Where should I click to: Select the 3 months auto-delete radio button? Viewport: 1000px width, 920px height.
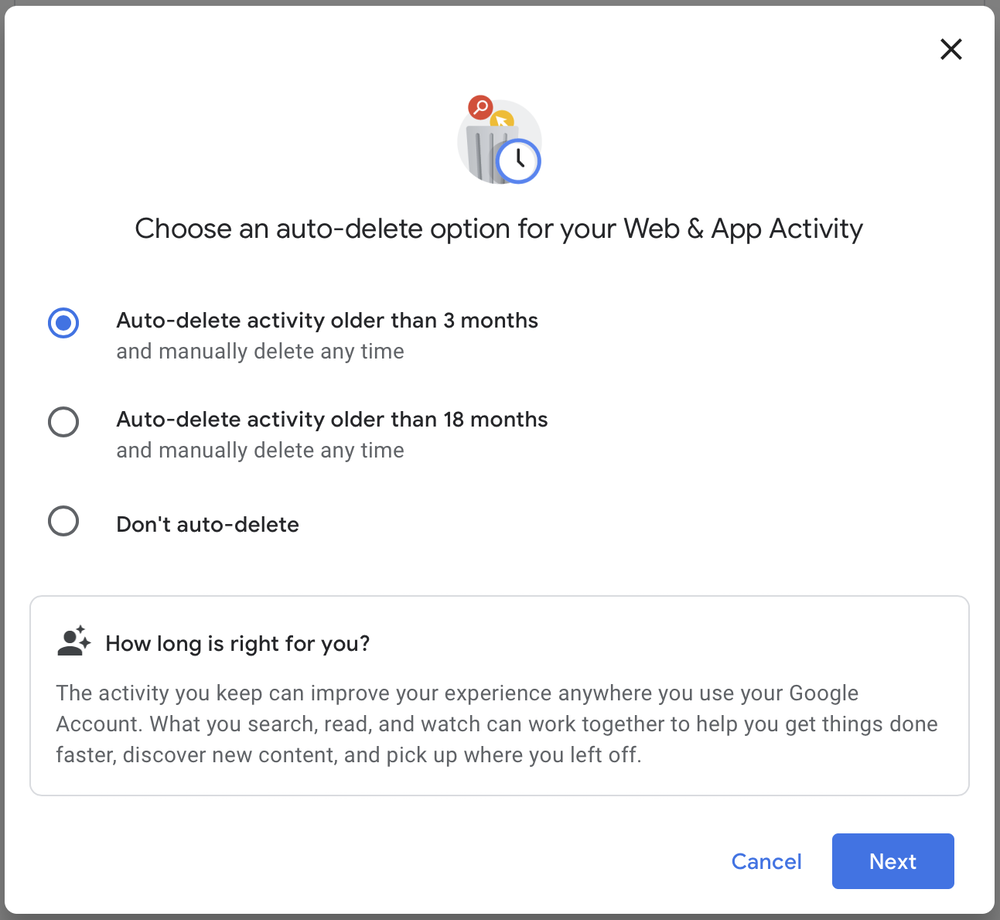pyautogui.click(x=63, y=323)
